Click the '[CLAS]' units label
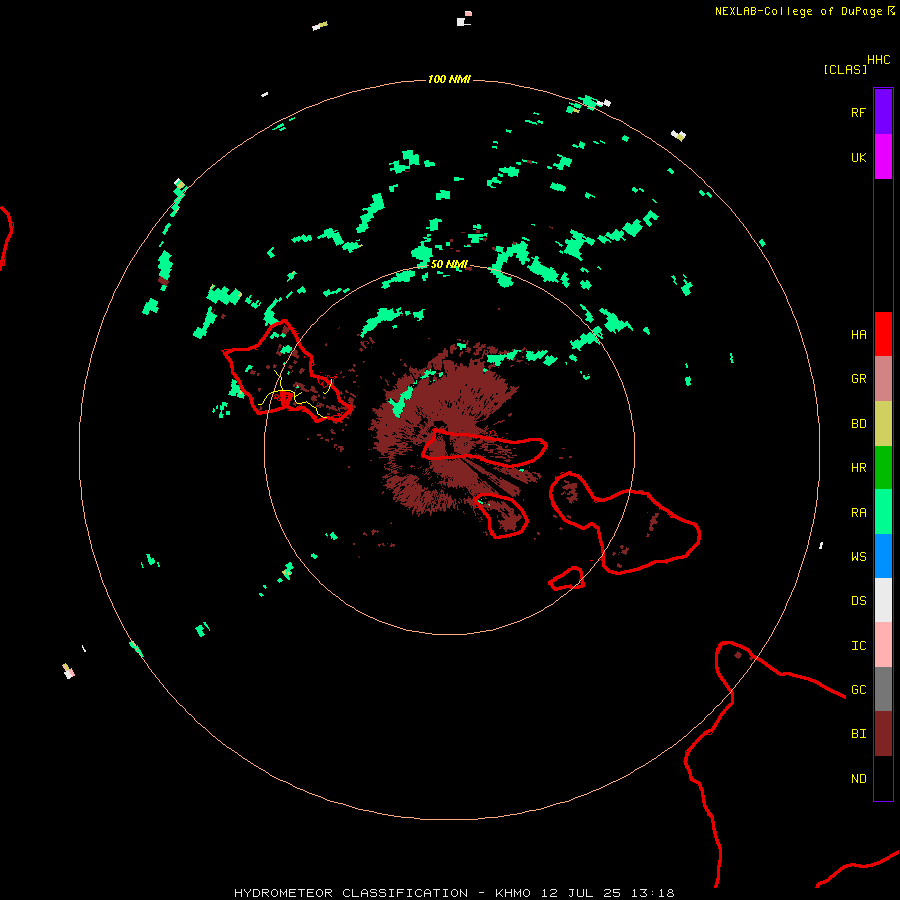This screenshot has height=900, width=900. [x=845, y=69]
